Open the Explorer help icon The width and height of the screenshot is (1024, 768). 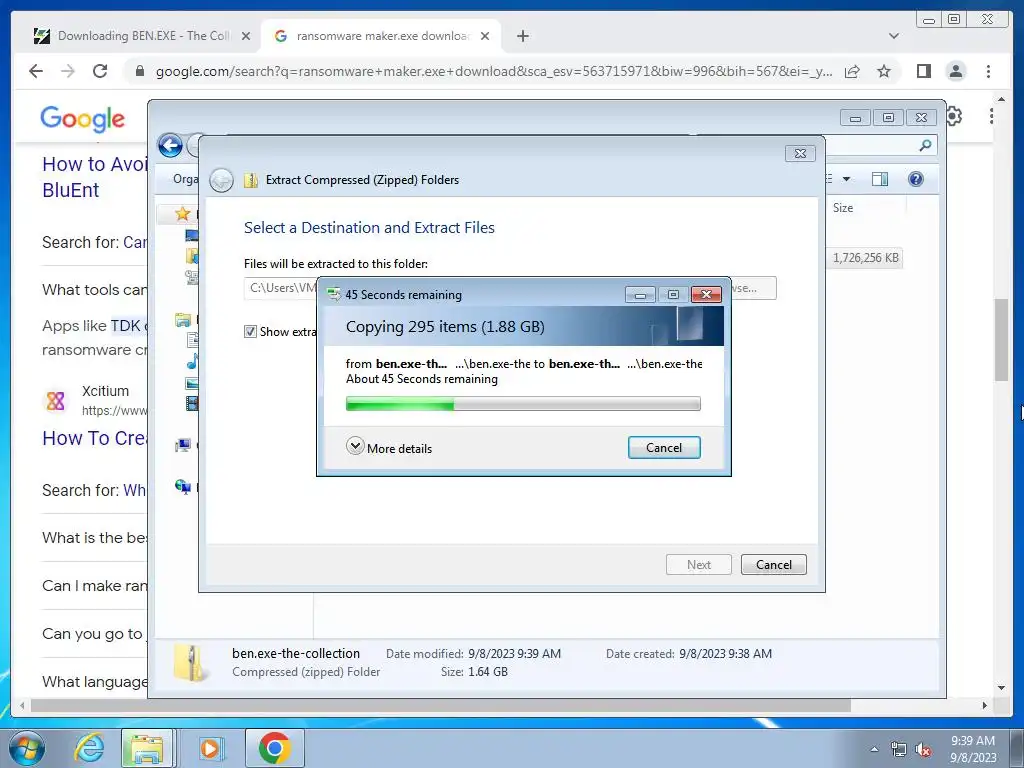[x=916, y=179]
